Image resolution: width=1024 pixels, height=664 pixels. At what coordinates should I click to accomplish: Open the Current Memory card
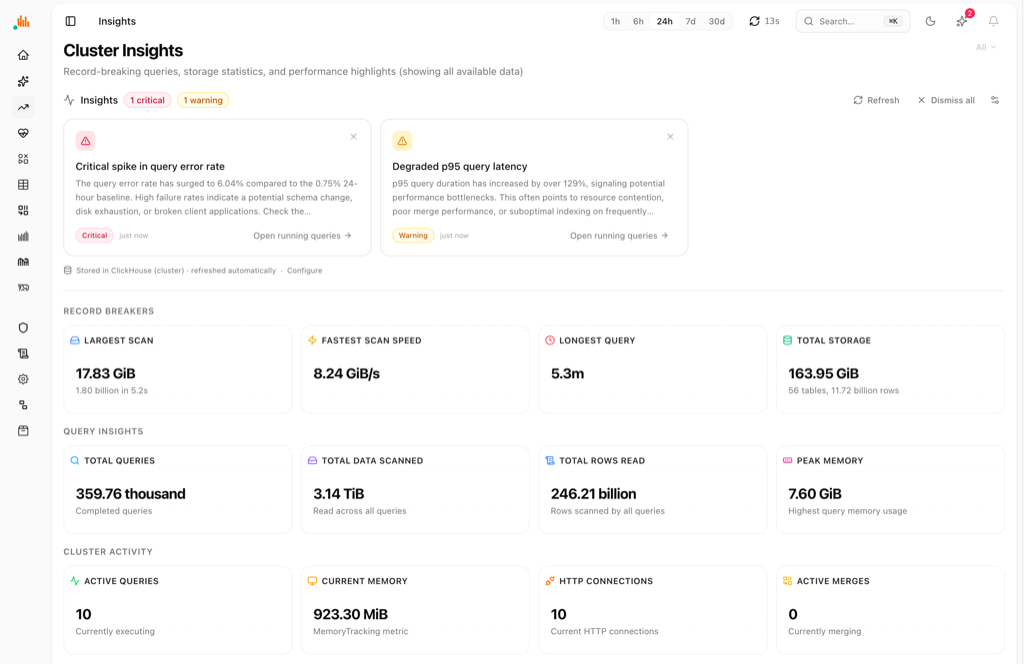(415, 610)
